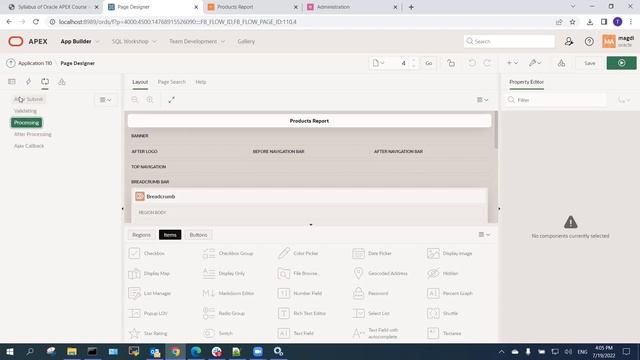Select the After Submit processing node
This screenshot has width=640, height=360.
point(29,99)
